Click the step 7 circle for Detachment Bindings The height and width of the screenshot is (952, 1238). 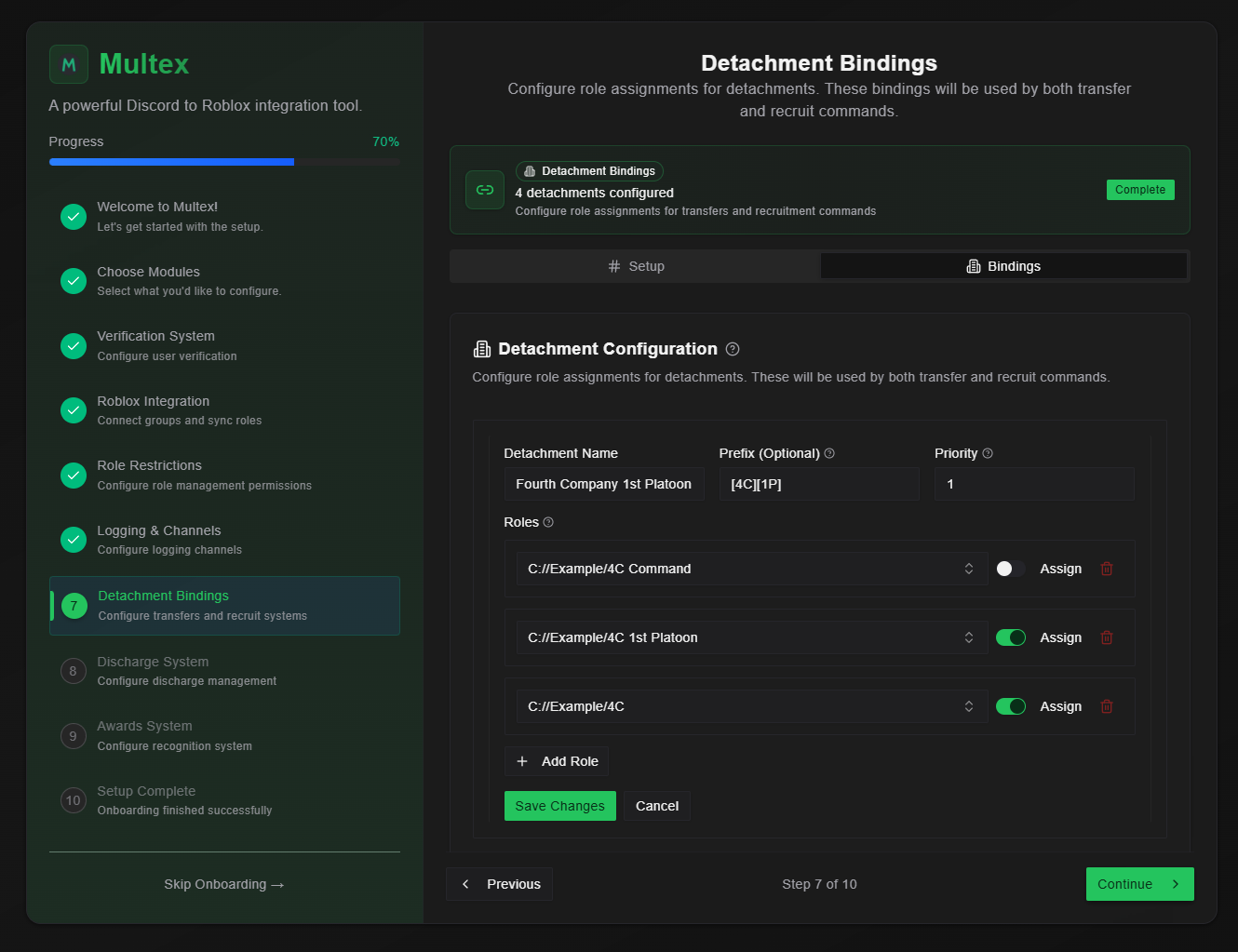tap(74, 606)
